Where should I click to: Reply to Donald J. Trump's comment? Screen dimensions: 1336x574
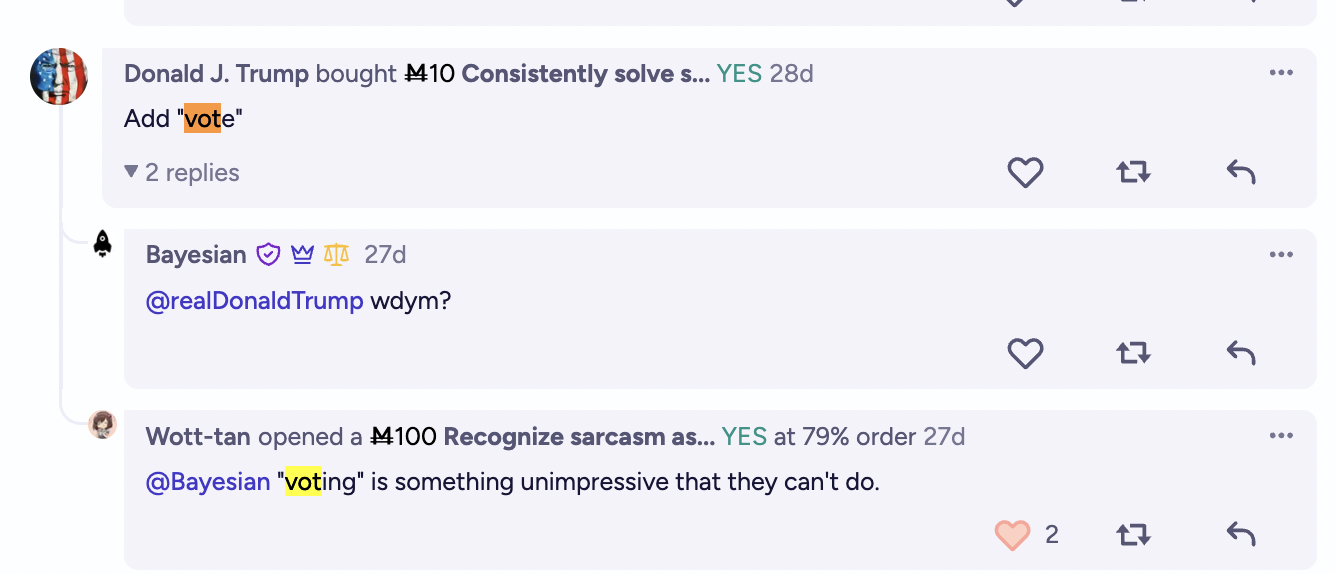coord(1241,173)
